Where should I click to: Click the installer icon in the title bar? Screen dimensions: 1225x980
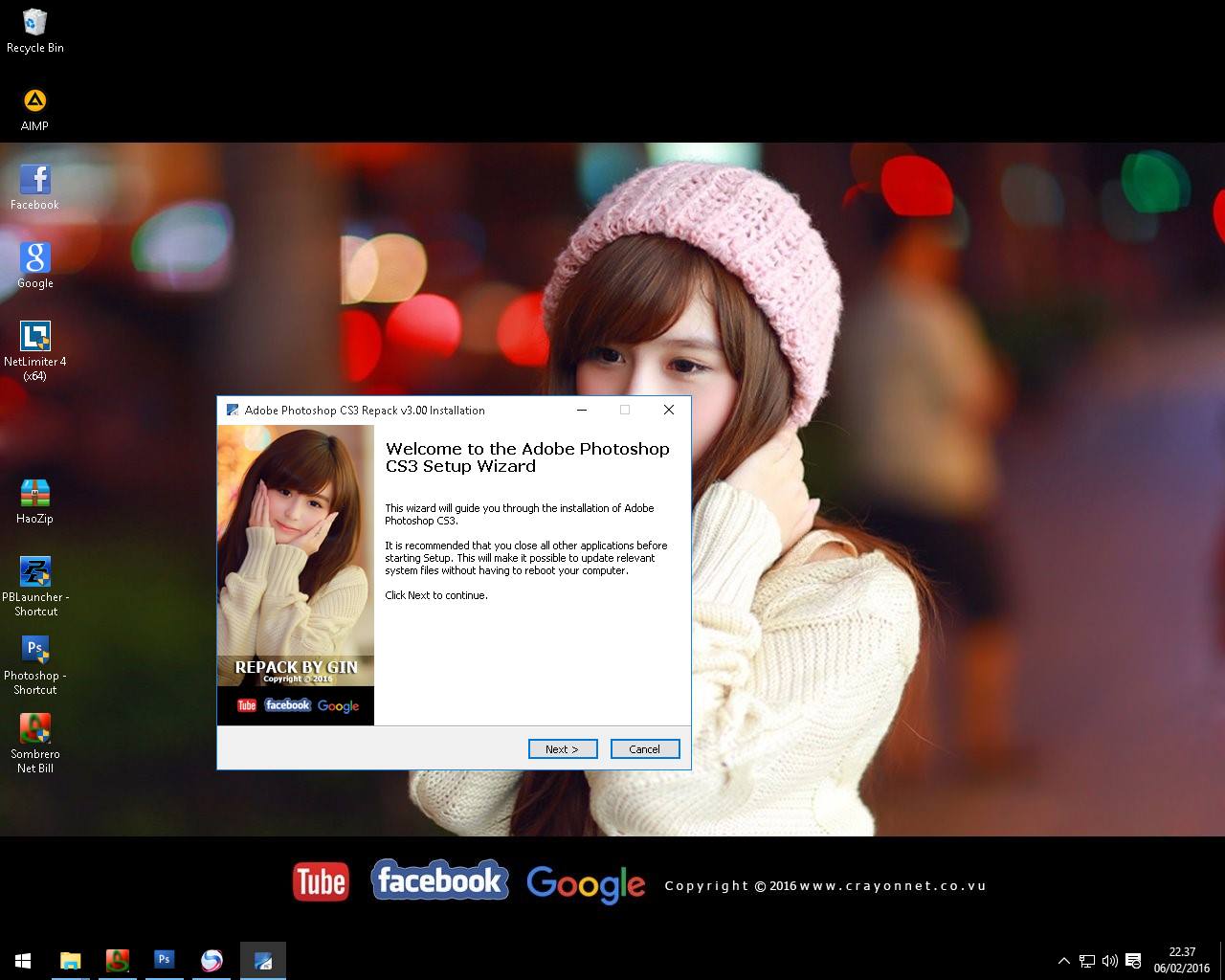(232, 410)
